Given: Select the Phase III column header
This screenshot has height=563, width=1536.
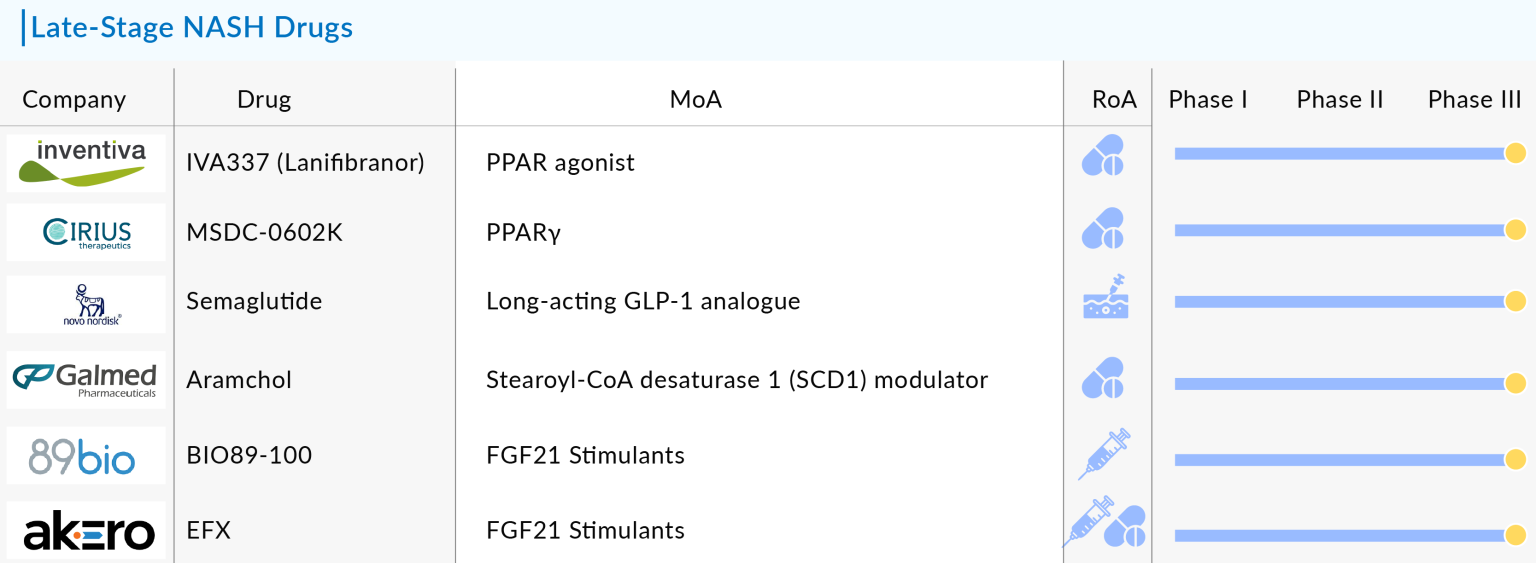Looking at the screenshot, I should (1474, 99).
